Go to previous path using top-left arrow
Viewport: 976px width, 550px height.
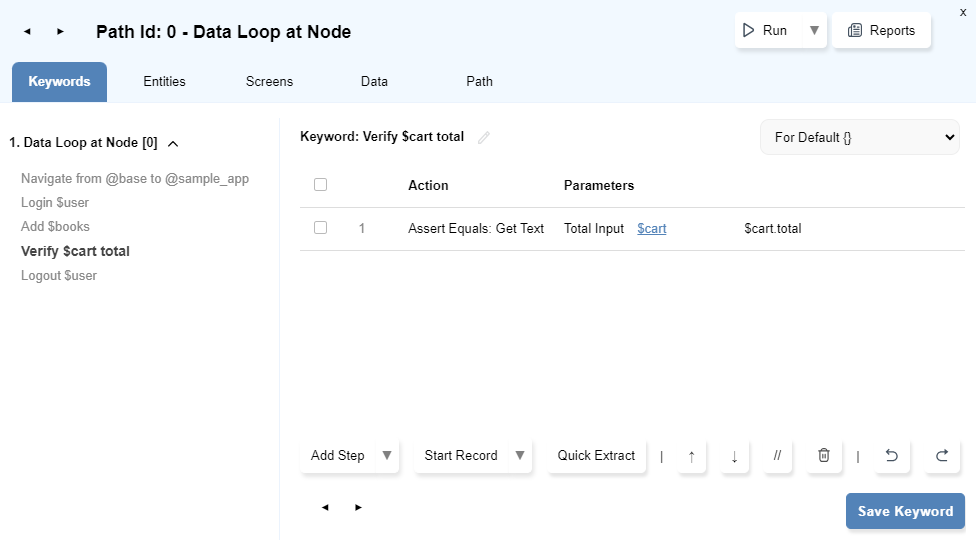click(27, 32)
